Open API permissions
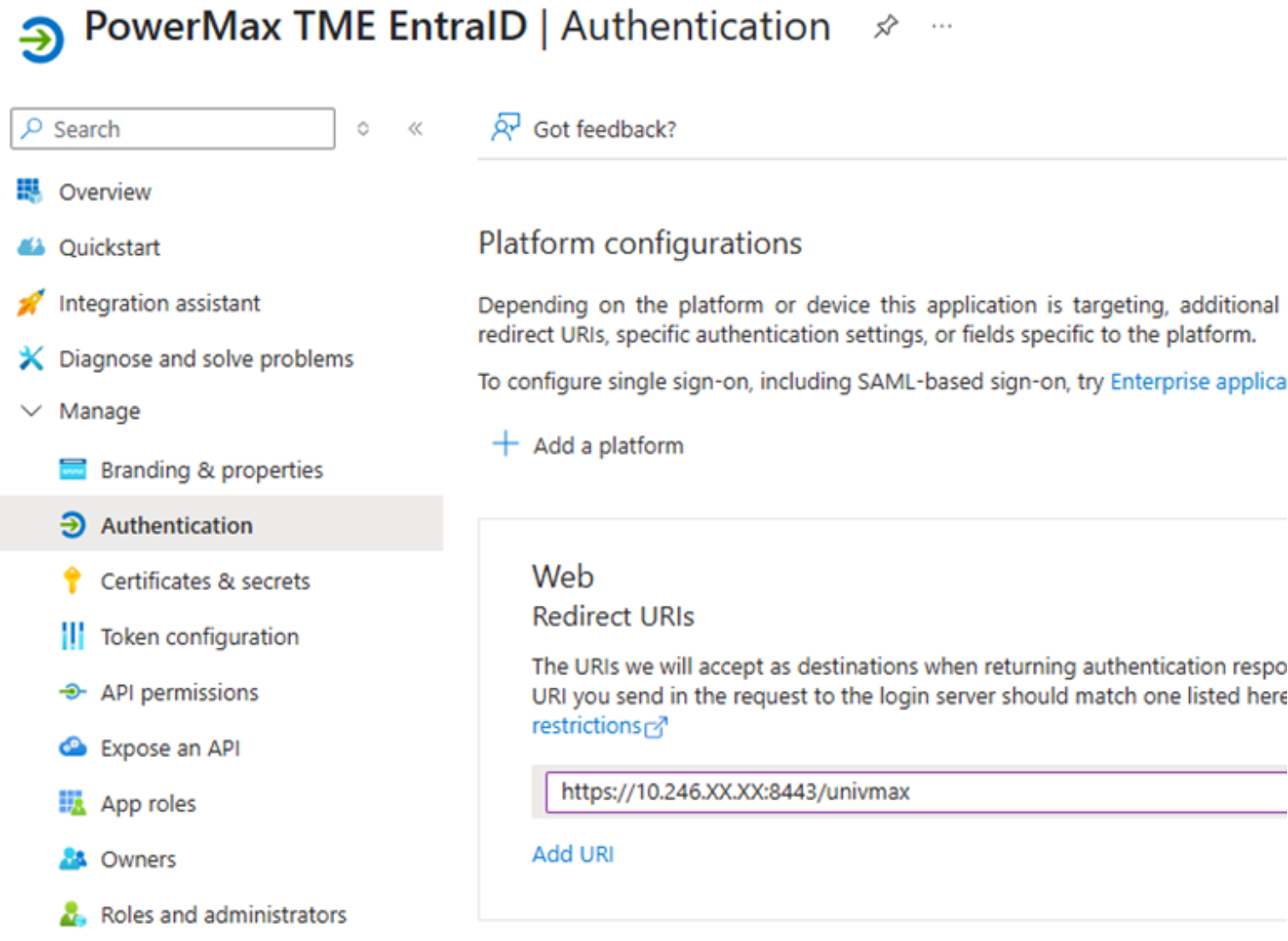 click(179, 693)
